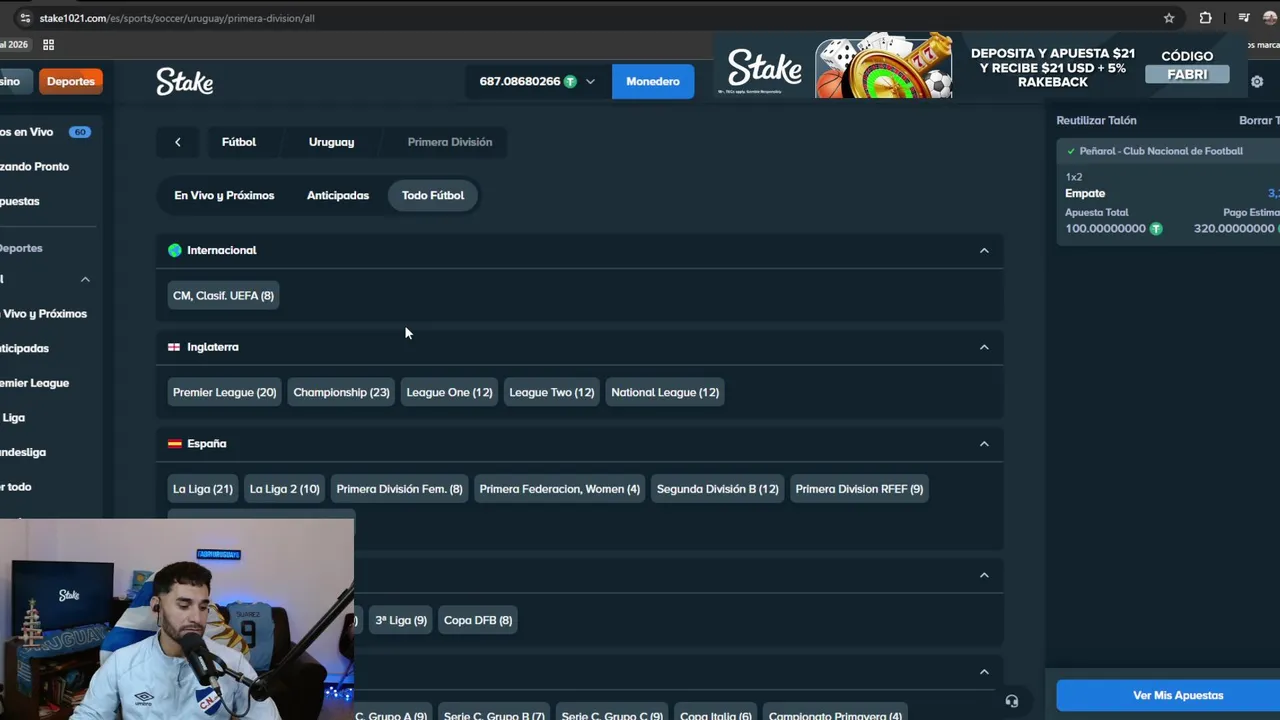Viewport: 1280px width, 720px height.
Task: Open Primera Division RFEF (9)
Action: pos(859,489)
